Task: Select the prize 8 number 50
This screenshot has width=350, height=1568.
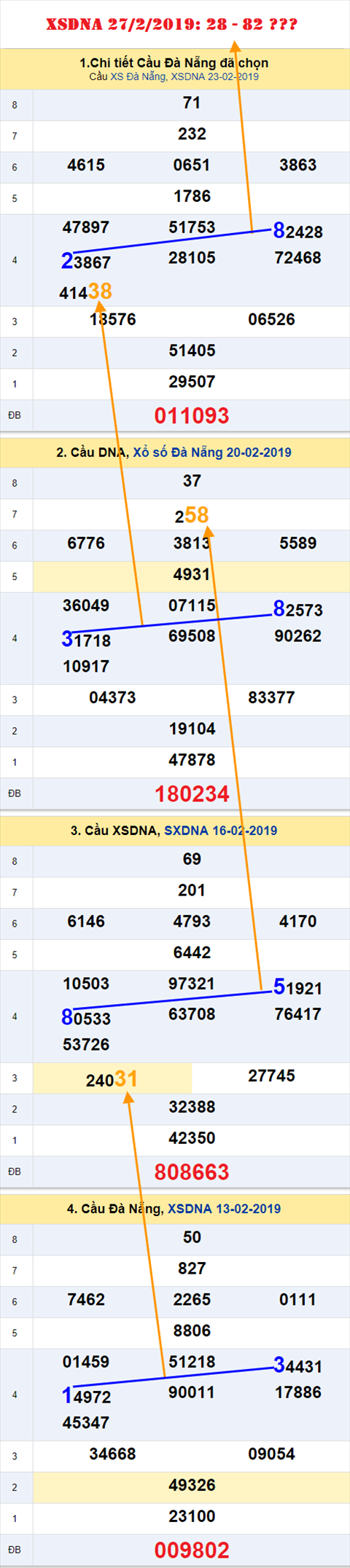Action: pos(192,1237)
